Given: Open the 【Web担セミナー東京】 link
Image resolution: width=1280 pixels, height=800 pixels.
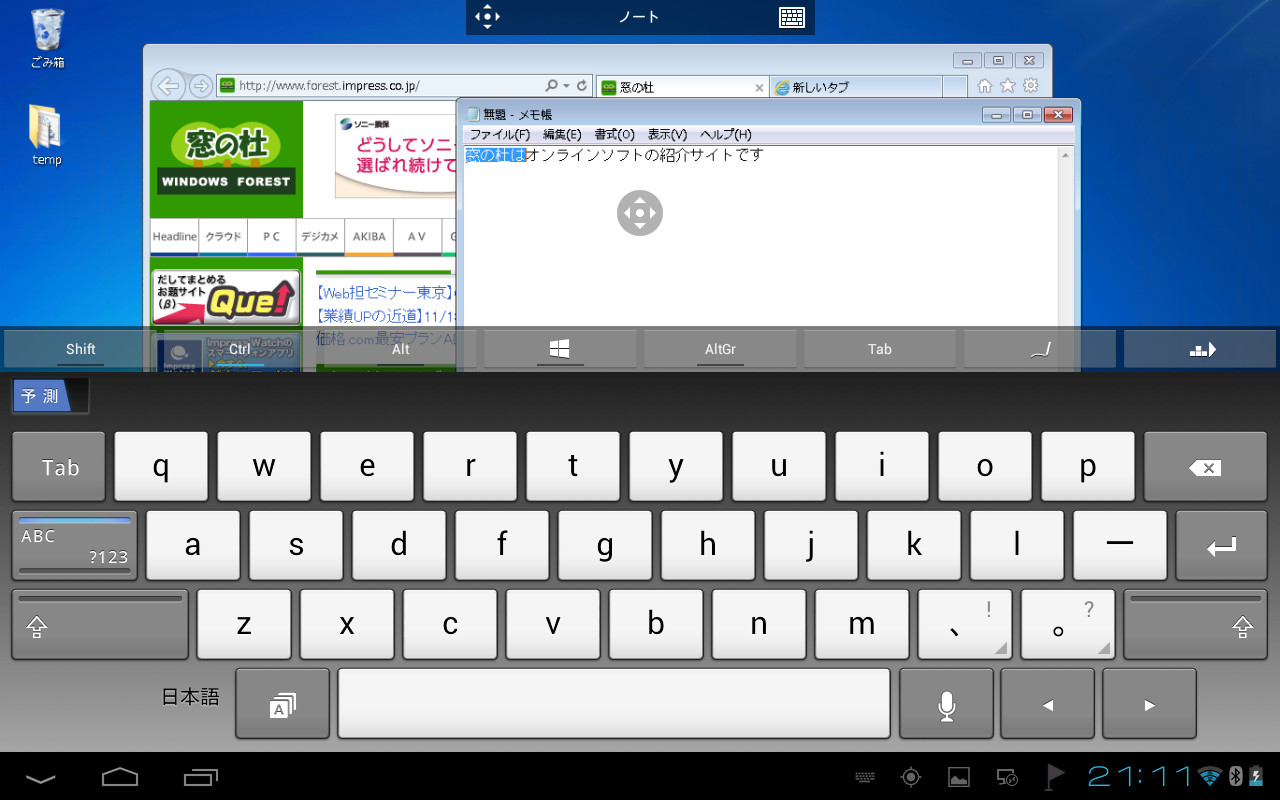Looking at the screenshot, I should pyautogui.click(x=386, y=293).
